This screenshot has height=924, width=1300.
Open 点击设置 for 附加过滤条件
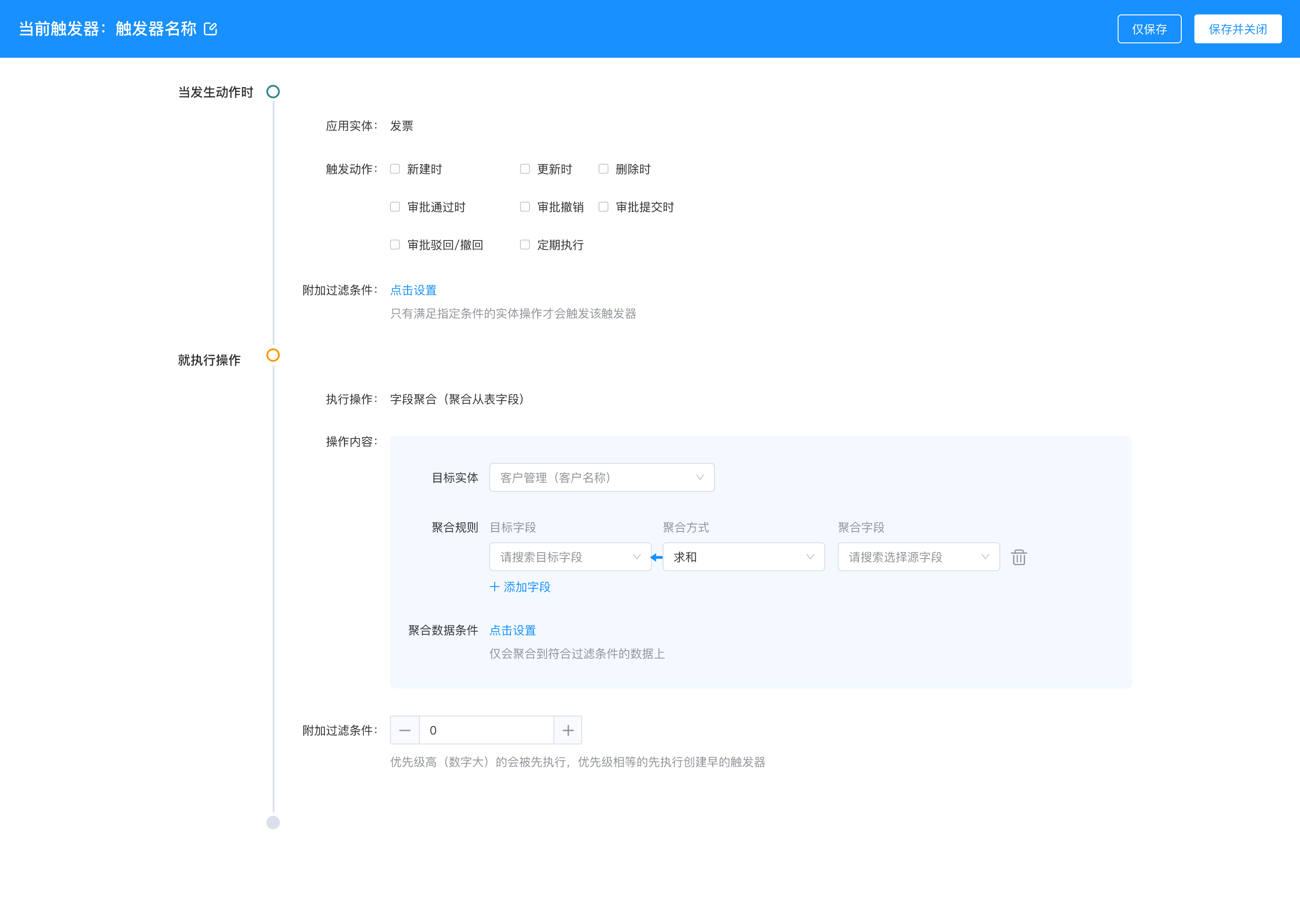tap(413, 290)
